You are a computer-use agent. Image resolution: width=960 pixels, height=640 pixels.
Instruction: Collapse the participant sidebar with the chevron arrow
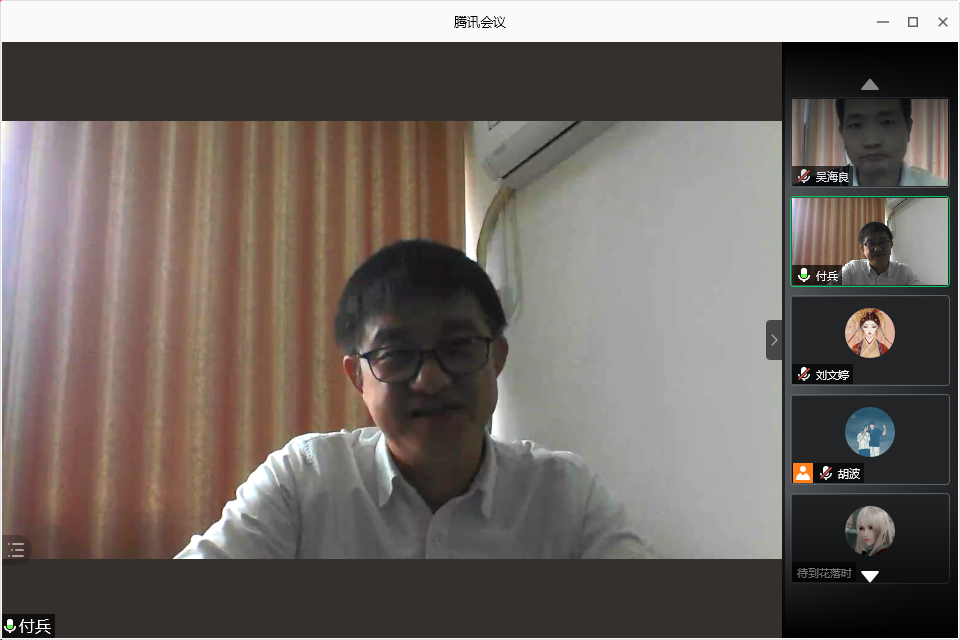(x=774, y=340)
